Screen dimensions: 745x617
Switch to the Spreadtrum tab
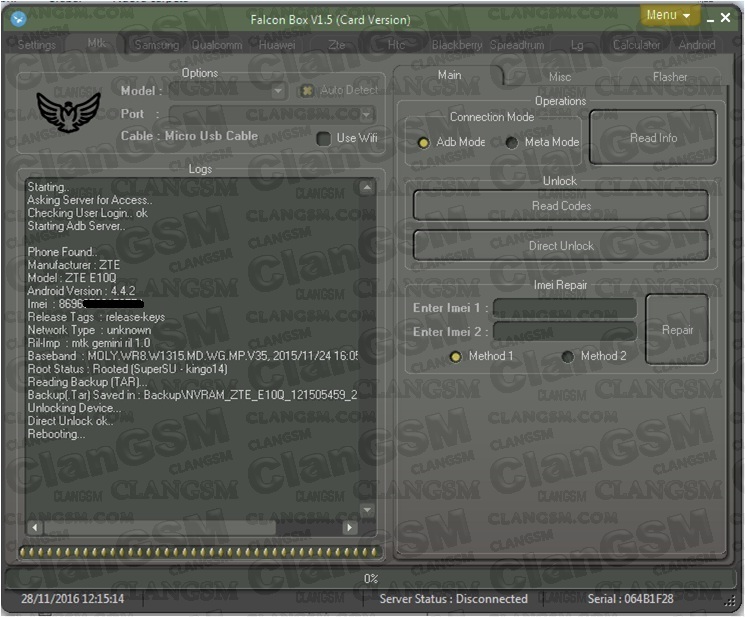pyautogui.click(x=517, y=45)
